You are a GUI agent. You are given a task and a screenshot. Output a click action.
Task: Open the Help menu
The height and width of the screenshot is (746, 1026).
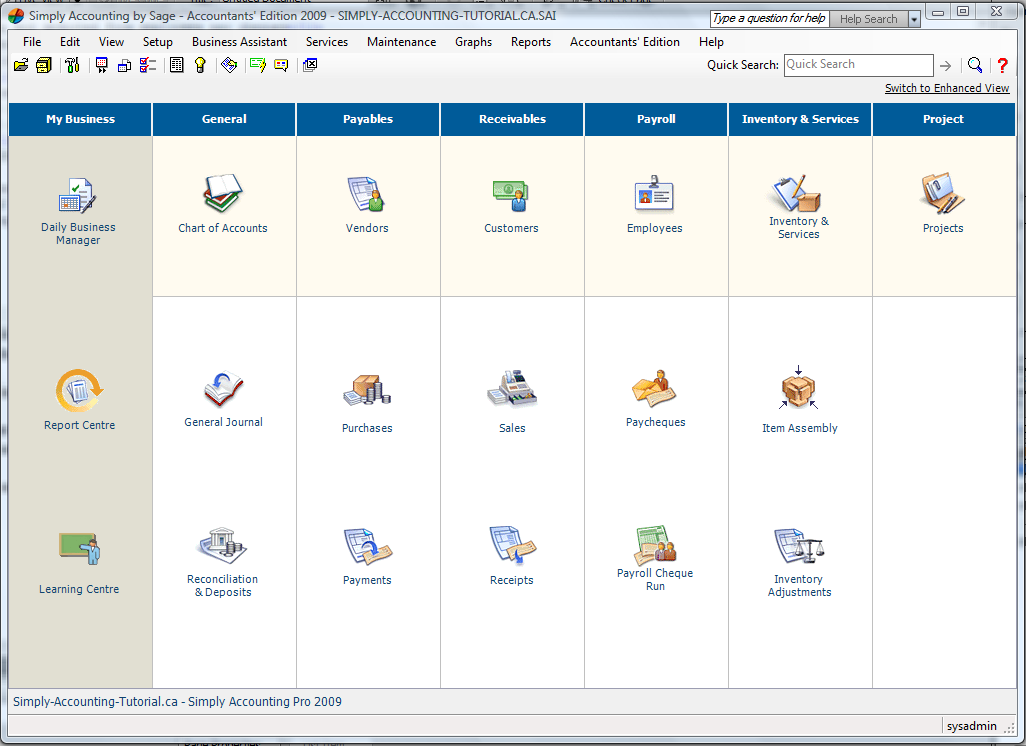click(x=711, y=42)
